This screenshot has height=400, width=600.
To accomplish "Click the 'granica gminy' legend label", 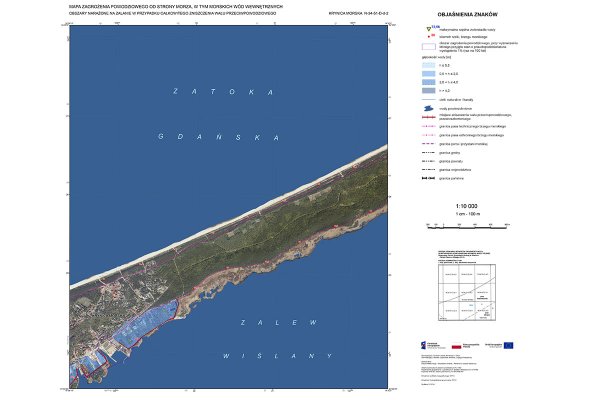I will pyautogui.click(x=450, y=153).
